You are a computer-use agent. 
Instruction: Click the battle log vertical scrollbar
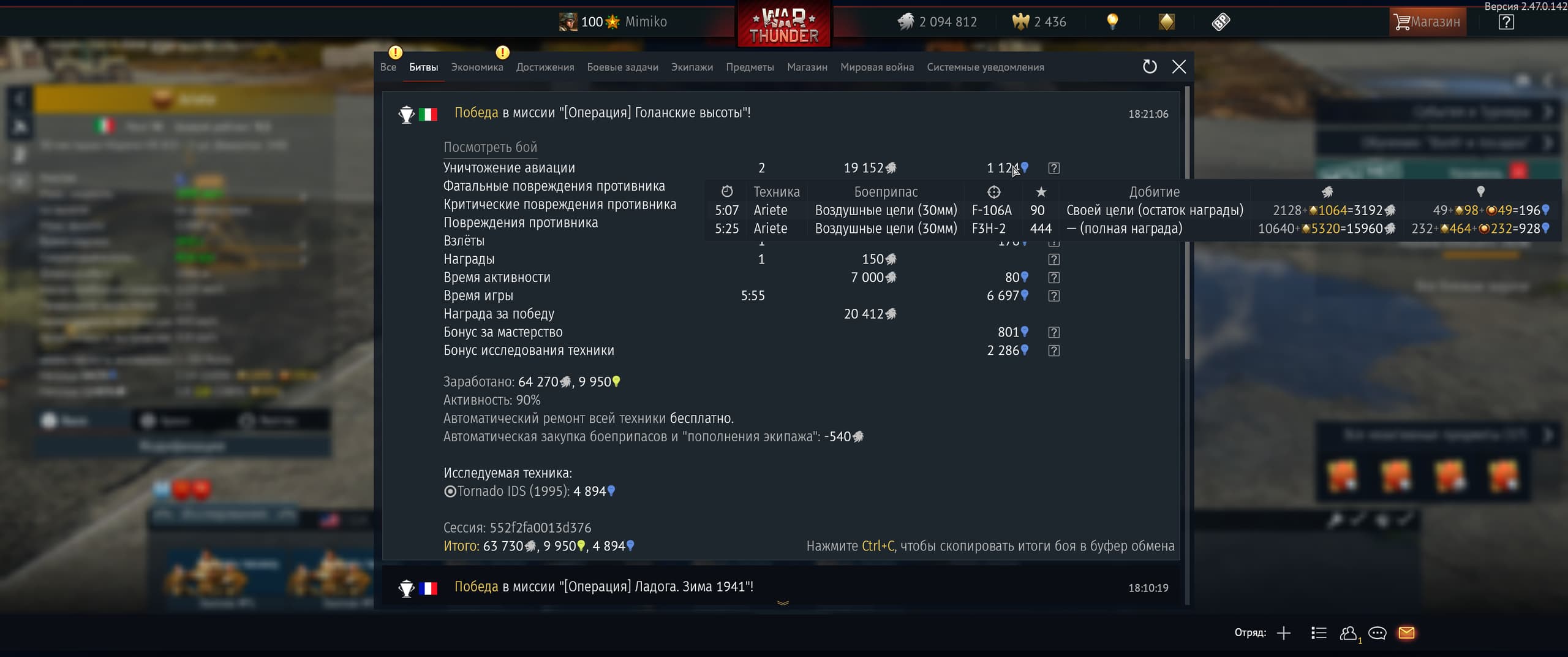tap(1187, 222)
